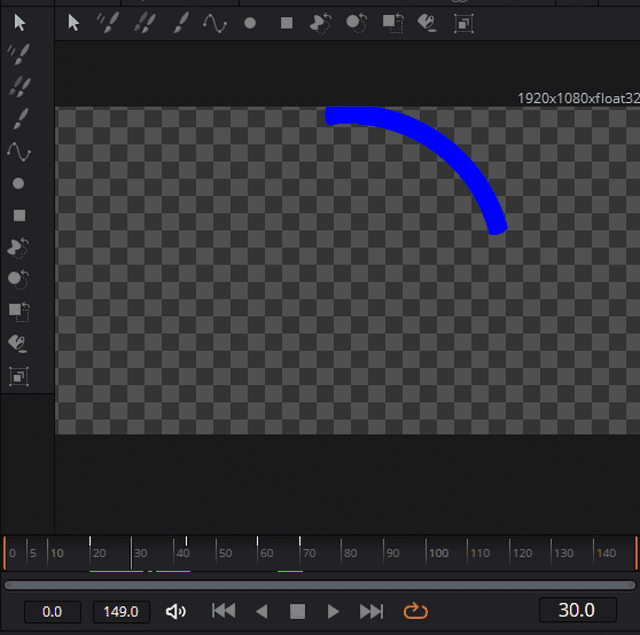Click Paint Group tool in vertical toolbar
Viewport: 640px width, 635px height.
(19, 376)
